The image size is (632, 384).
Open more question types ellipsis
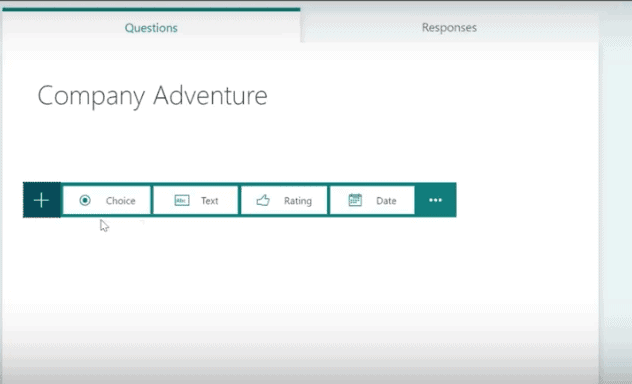[435, 200]
